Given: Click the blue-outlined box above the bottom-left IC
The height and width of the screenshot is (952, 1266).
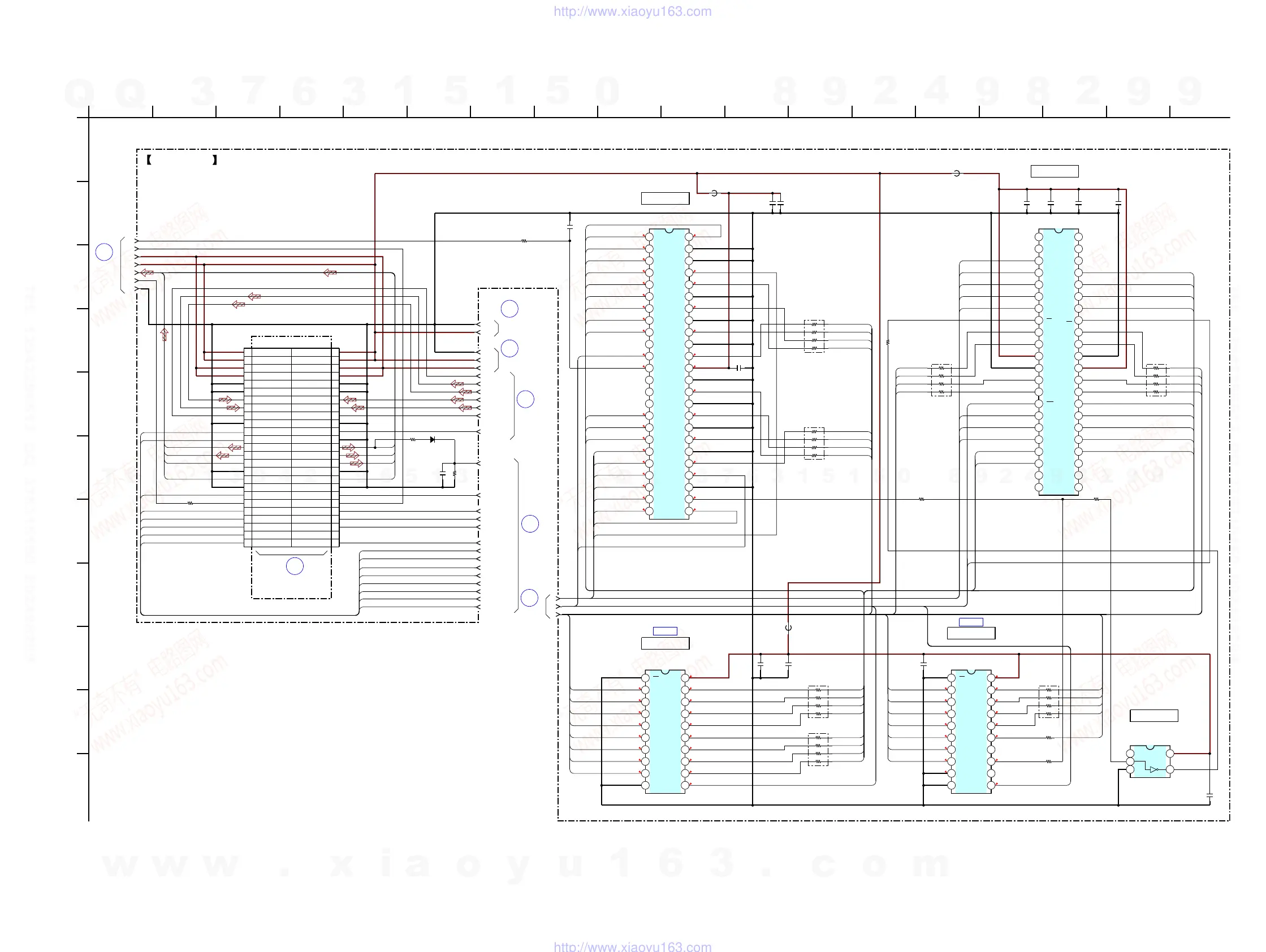Looking at the screenshot, I should click(x=665, y=631).
